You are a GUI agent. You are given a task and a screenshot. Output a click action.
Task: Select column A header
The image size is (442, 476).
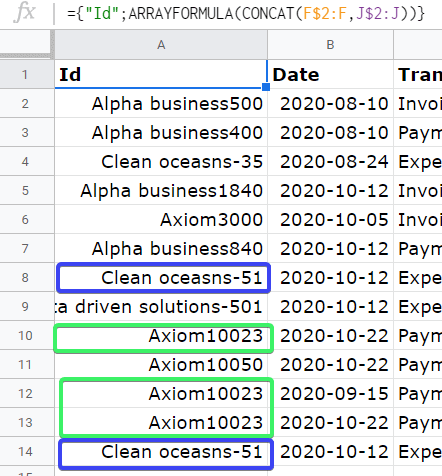(161, 45)
